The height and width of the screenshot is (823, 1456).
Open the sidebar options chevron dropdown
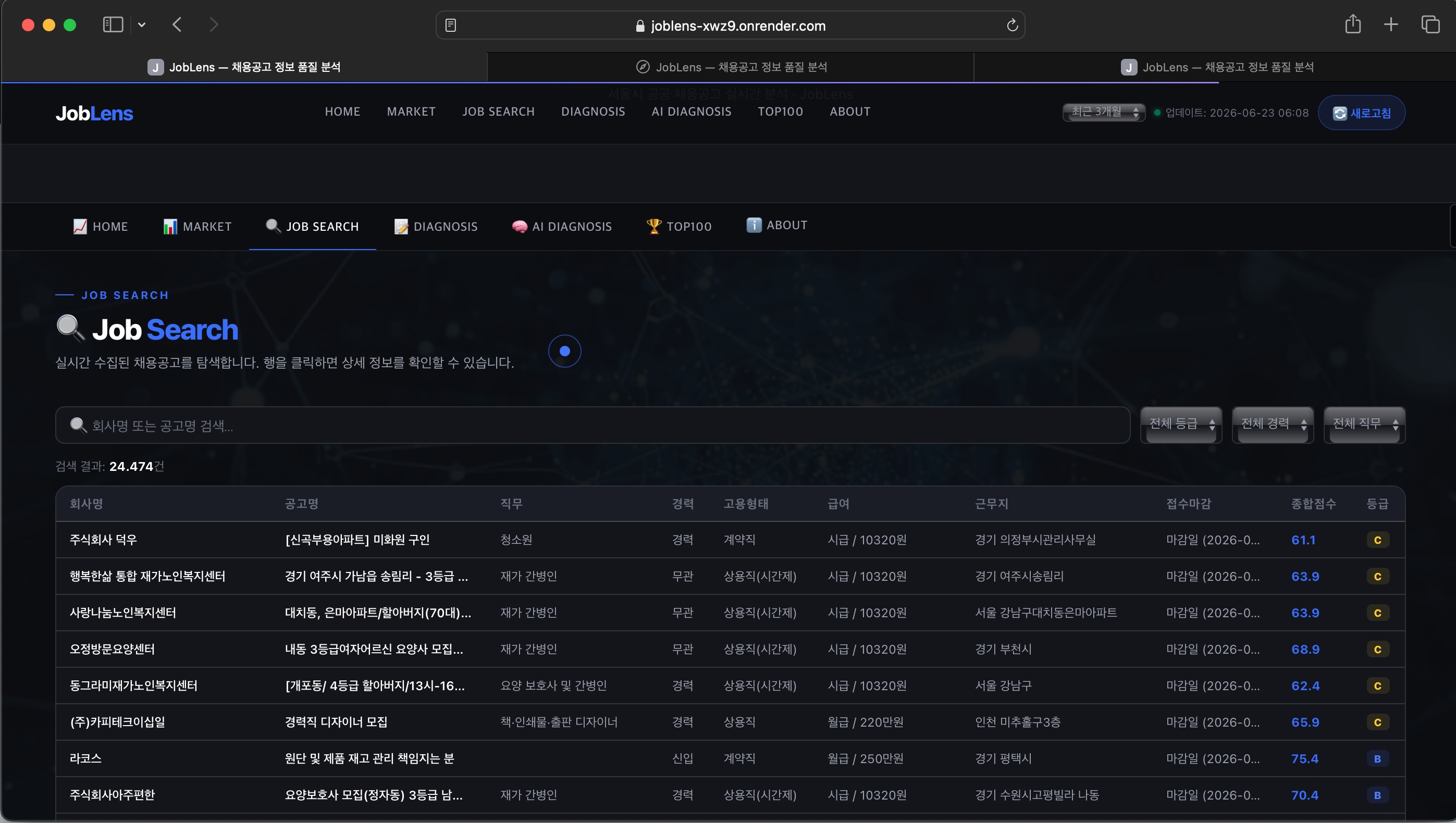pos(142,24)
